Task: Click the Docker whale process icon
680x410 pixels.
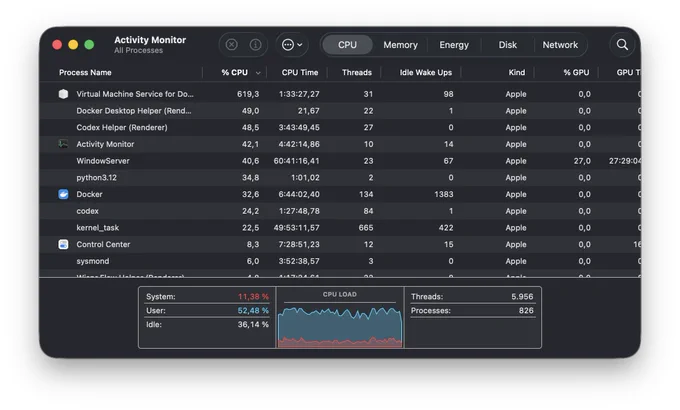Action: coord(63,194)
